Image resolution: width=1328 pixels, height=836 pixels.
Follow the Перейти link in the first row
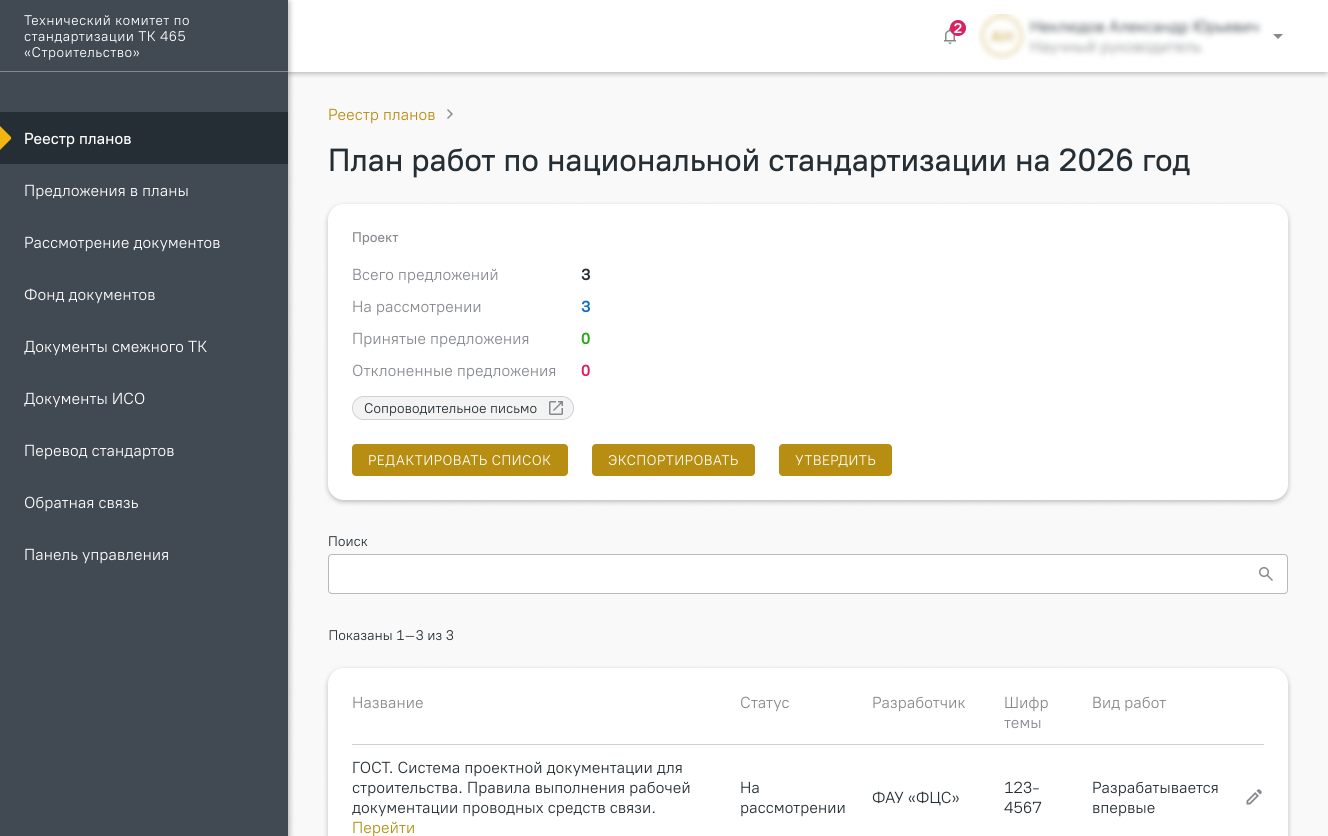point(383,828)
